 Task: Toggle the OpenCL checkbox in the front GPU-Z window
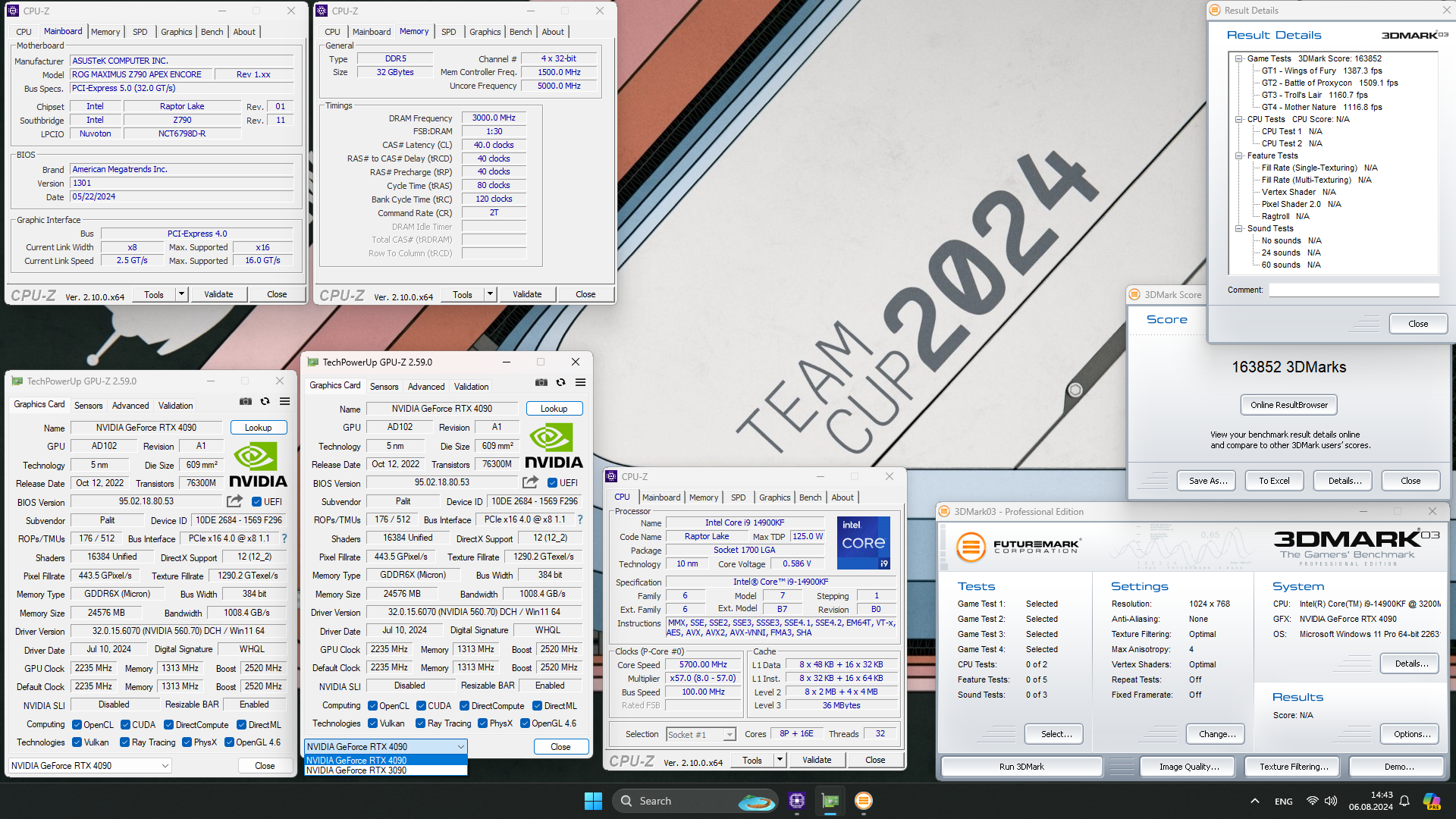point(372,706)
